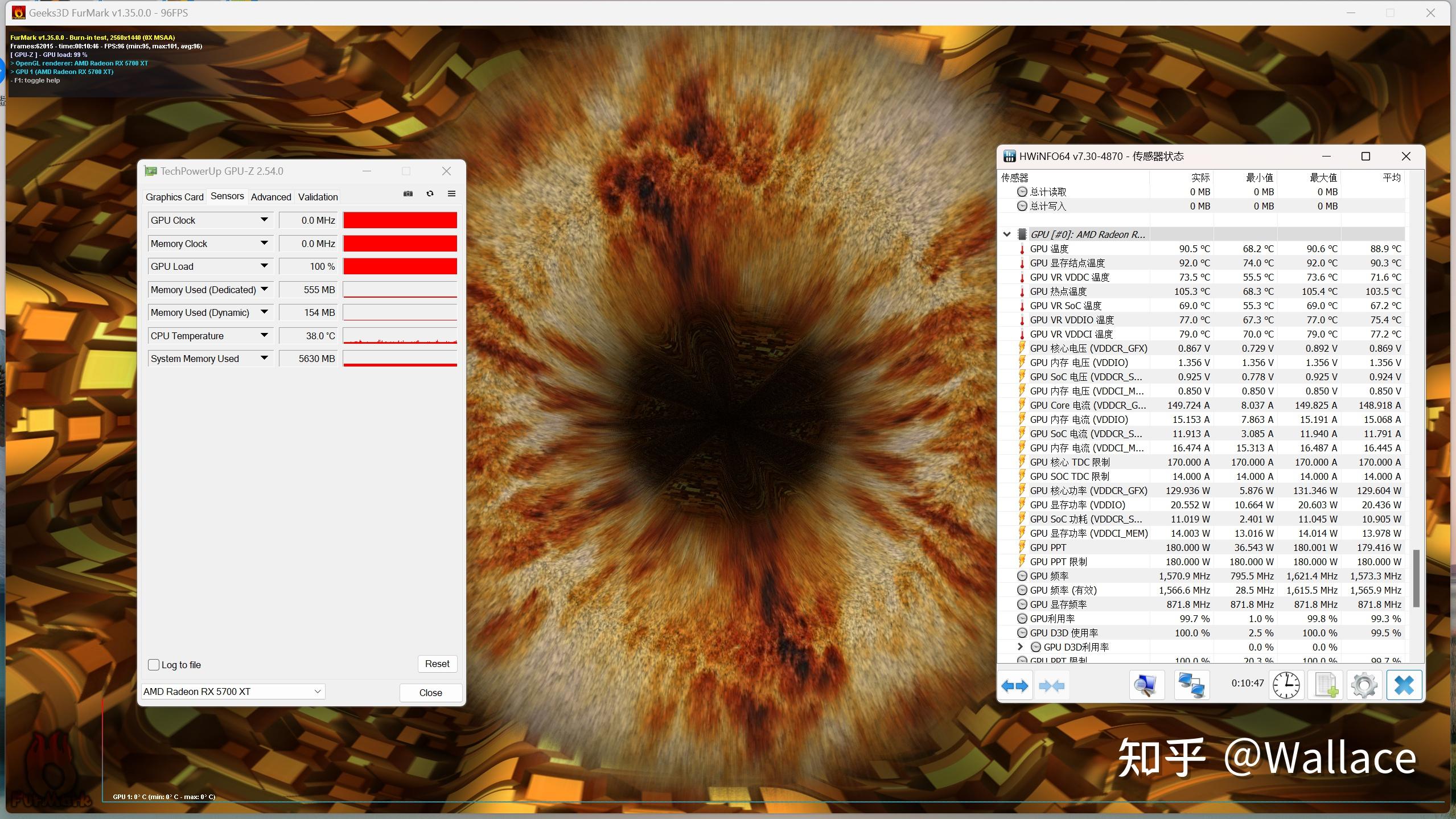Click Reset button in GPU-Z
Screen dimensions: 1456x819
coord(437,663)
